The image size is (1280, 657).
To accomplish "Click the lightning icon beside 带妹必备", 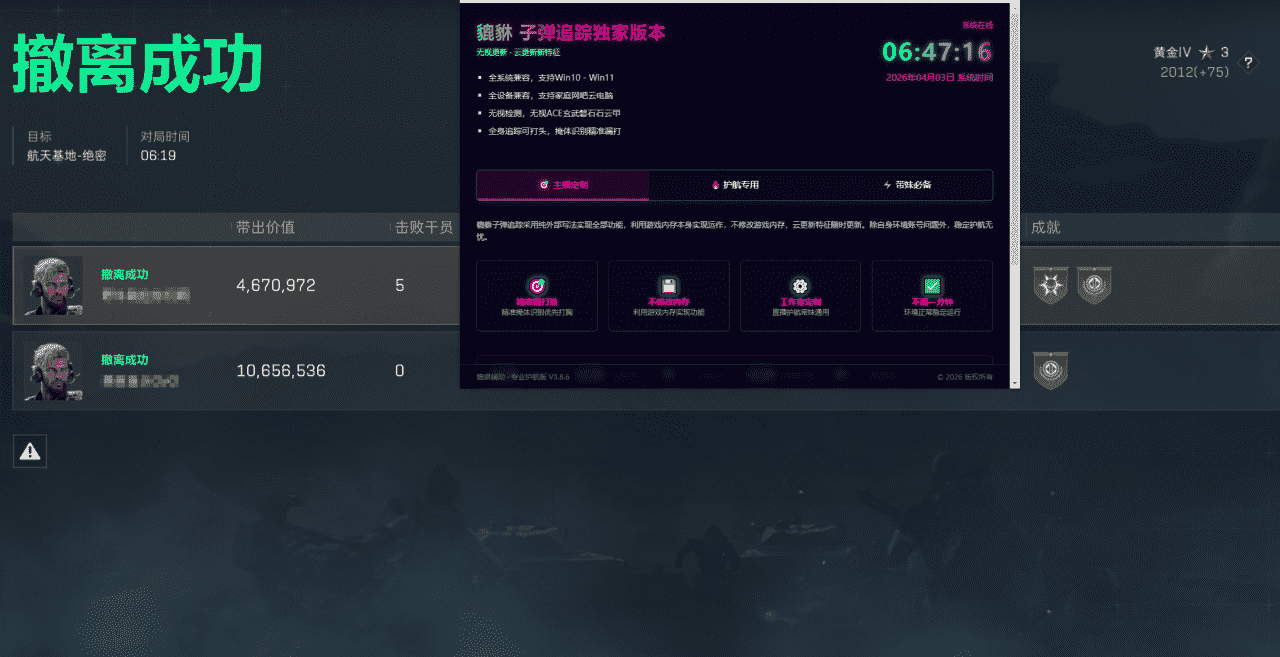I will coord(886,185).
